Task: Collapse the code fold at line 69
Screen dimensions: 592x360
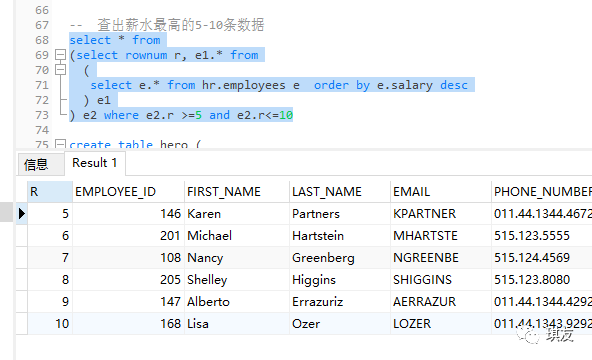Action: [x=60, y=55]
